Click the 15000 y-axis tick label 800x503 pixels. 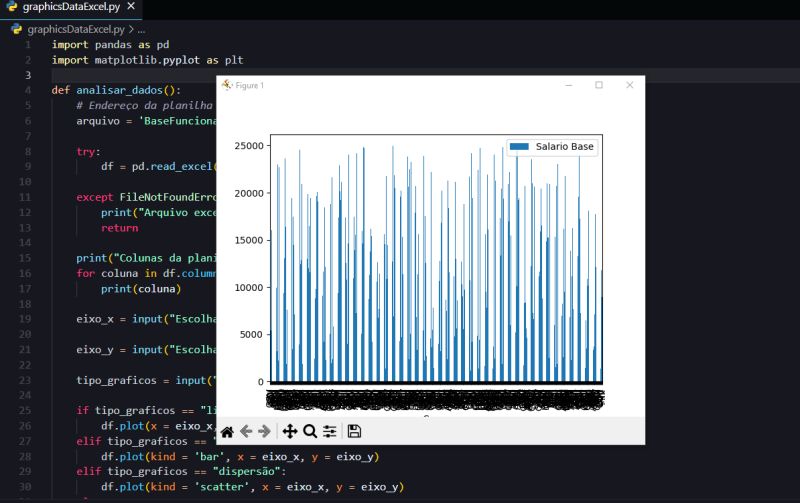coord(249,240)
